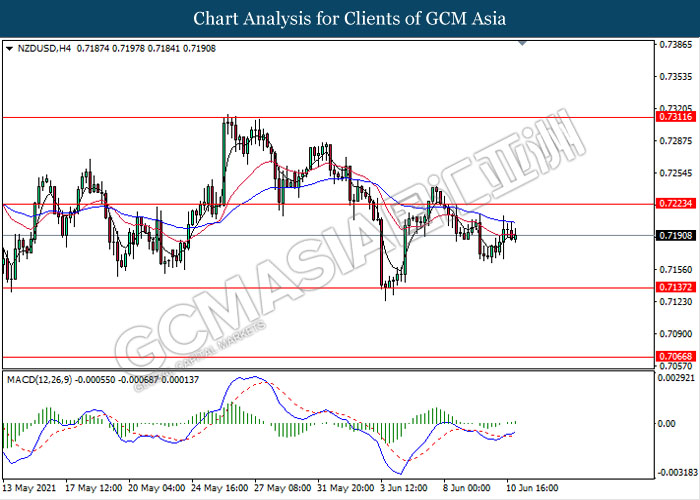
Task: Click the NZDUSD,H4 chart title text
Action: tap(44, 49)
